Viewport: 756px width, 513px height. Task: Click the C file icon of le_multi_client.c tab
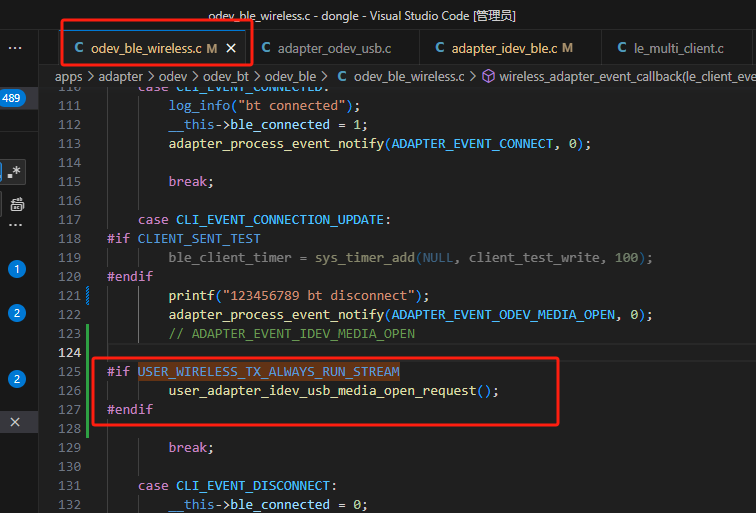pos(622,48)
